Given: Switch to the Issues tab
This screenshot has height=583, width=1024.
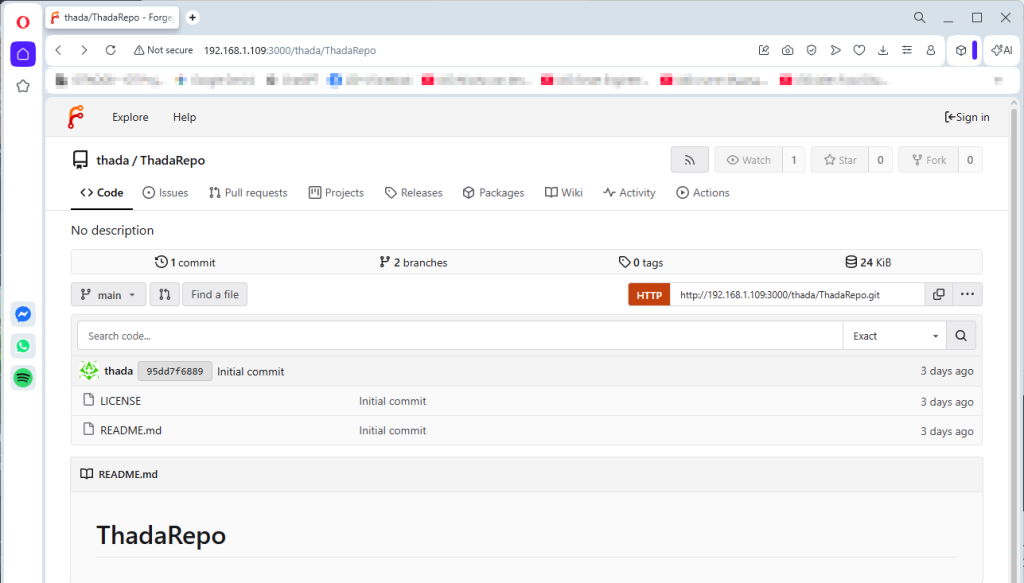Looking at the screenshot, I should tap(165, 193).
